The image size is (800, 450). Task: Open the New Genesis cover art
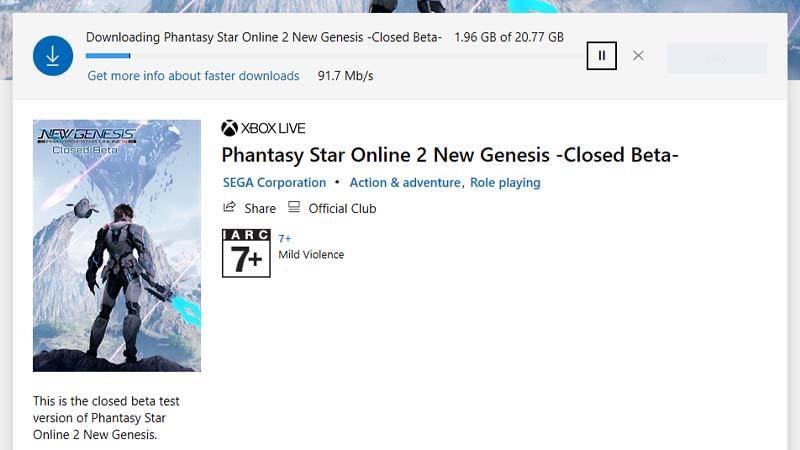tap(117, 246)
